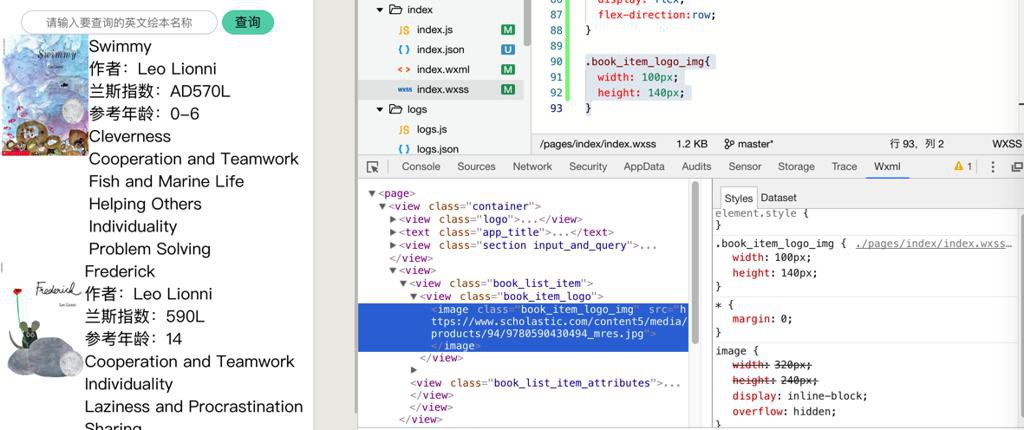Collapse the book_item_logo view node

(x=414, y=297)
